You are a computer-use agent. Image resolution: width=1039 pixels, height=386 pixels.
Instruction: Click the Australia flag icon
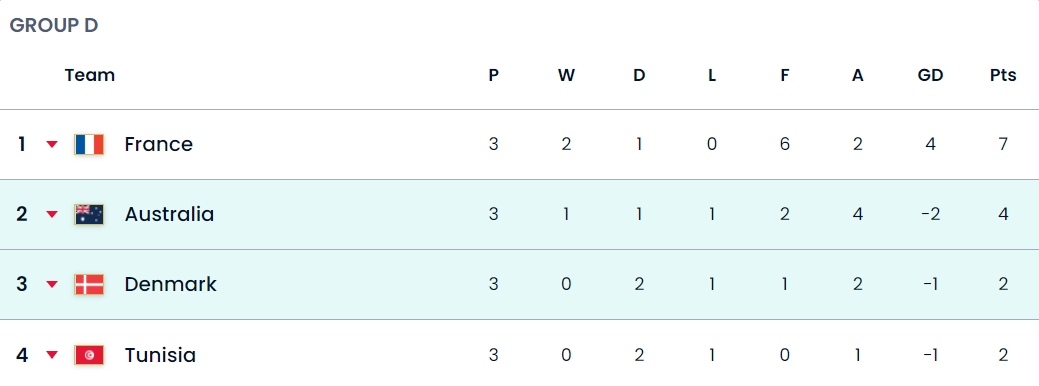[89, 215]
